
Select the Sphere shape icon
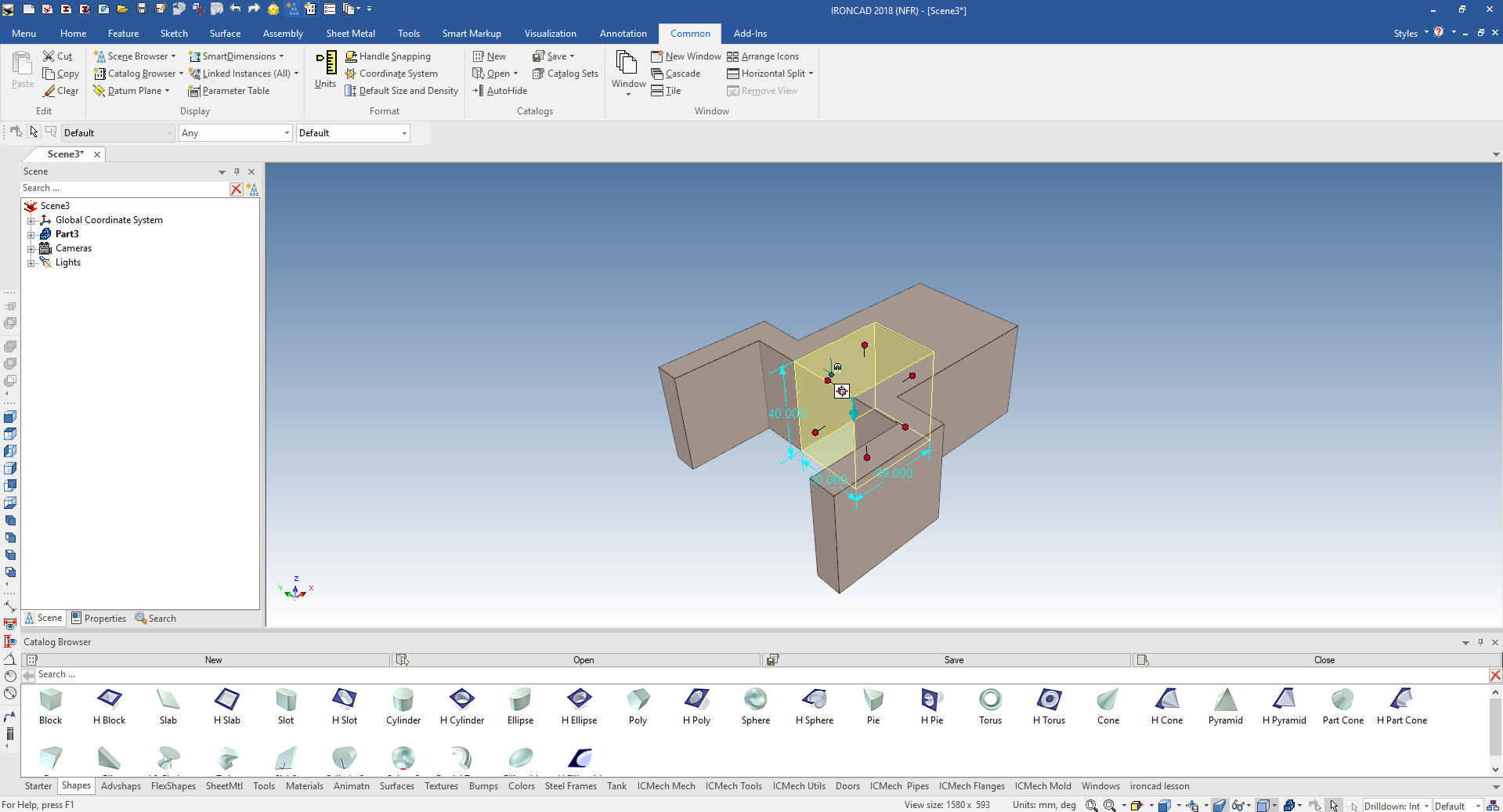(x=755, y=699)
